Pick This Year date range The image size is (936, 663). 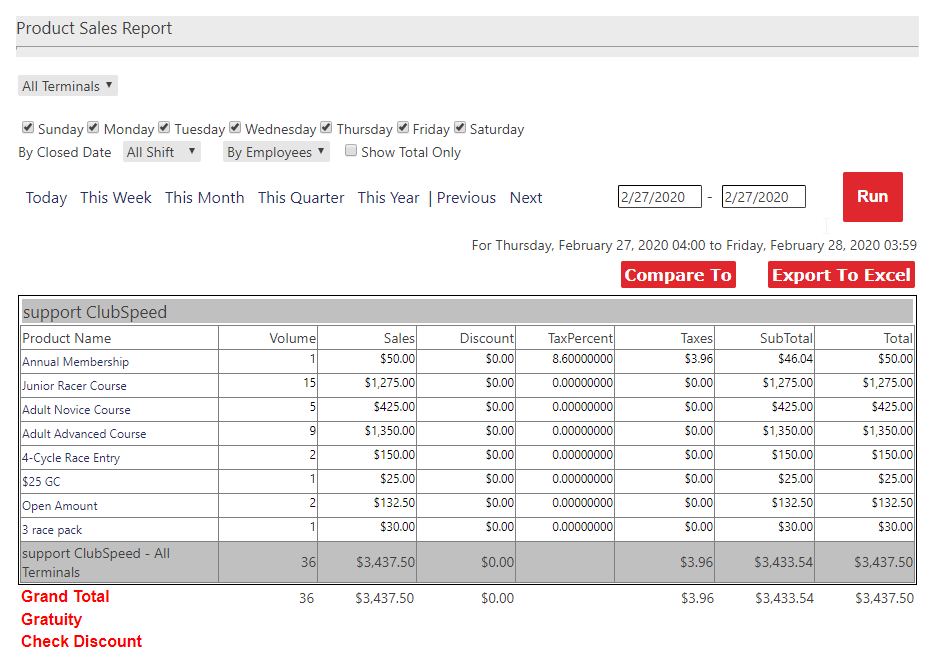pos(389,198)
